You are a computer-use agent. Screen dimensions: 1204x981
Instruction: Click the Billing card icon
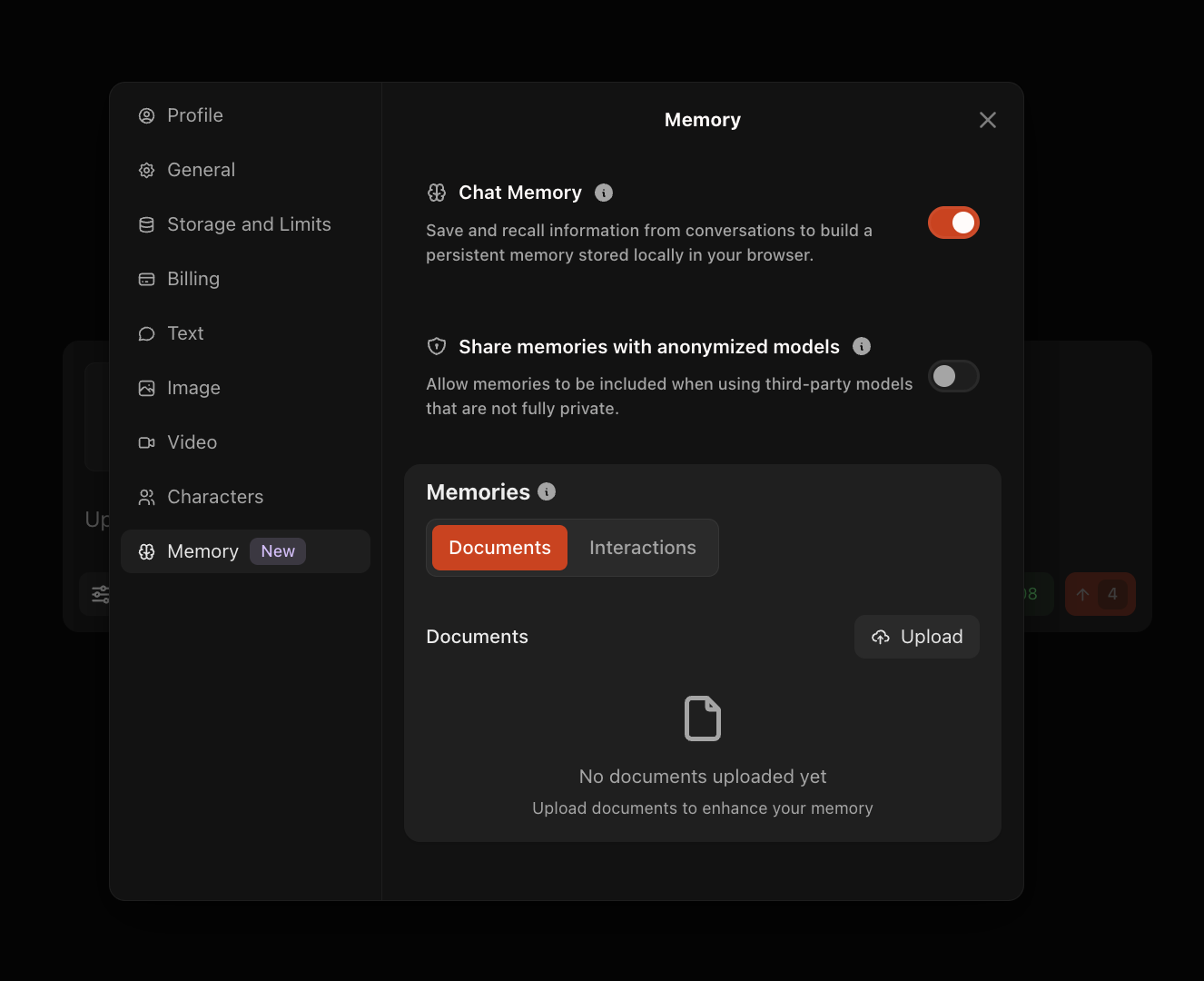click(x=146, y=280)
